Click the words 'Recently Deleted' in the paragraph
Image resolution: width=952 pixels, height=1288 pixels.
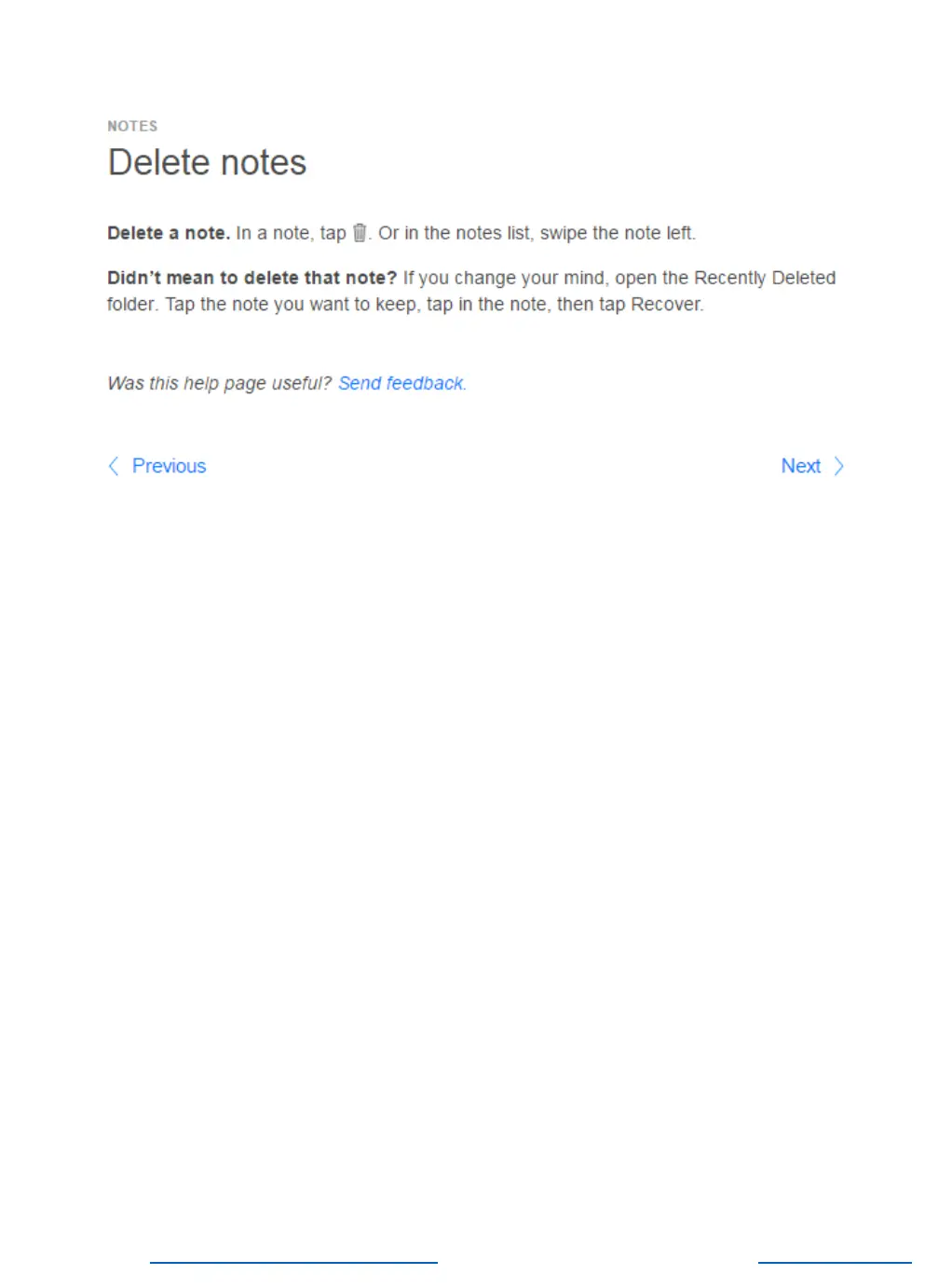765,278
